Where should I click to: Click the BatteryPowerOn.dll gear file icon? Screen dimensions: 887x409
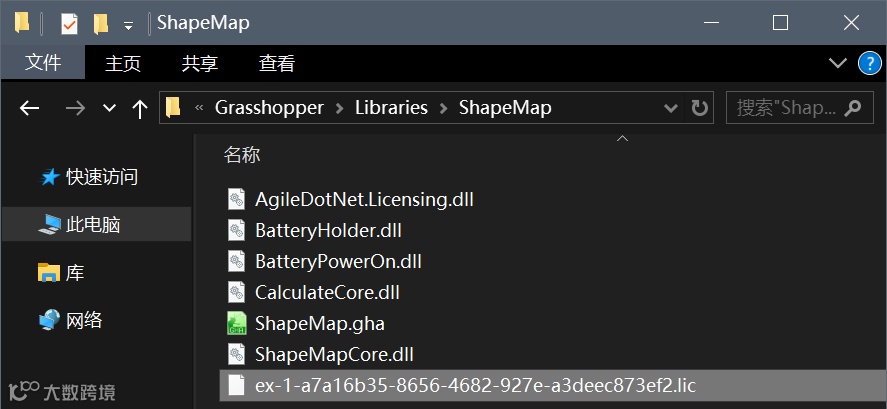[236, 261]
